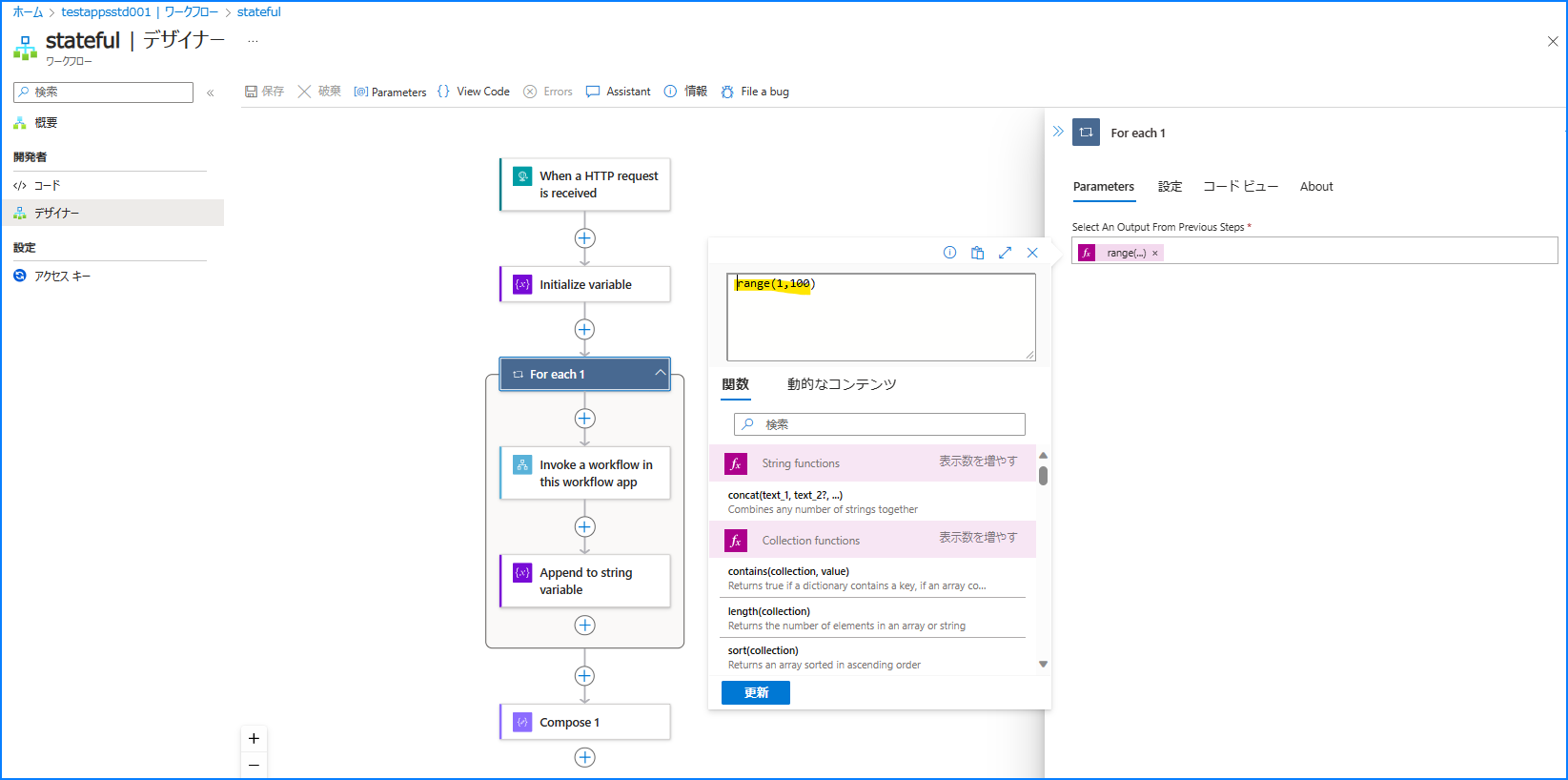Screen dimensions: 1568x780
Task: Zoom out the canvas with the minus button
Action: point(254,765)
